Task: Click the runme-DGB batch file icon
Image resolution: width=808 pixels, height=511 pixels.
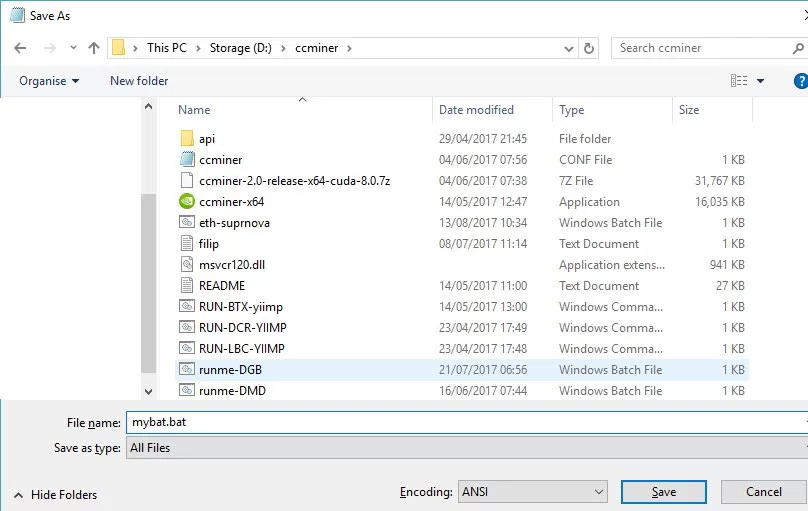Action: pos(187,369)
